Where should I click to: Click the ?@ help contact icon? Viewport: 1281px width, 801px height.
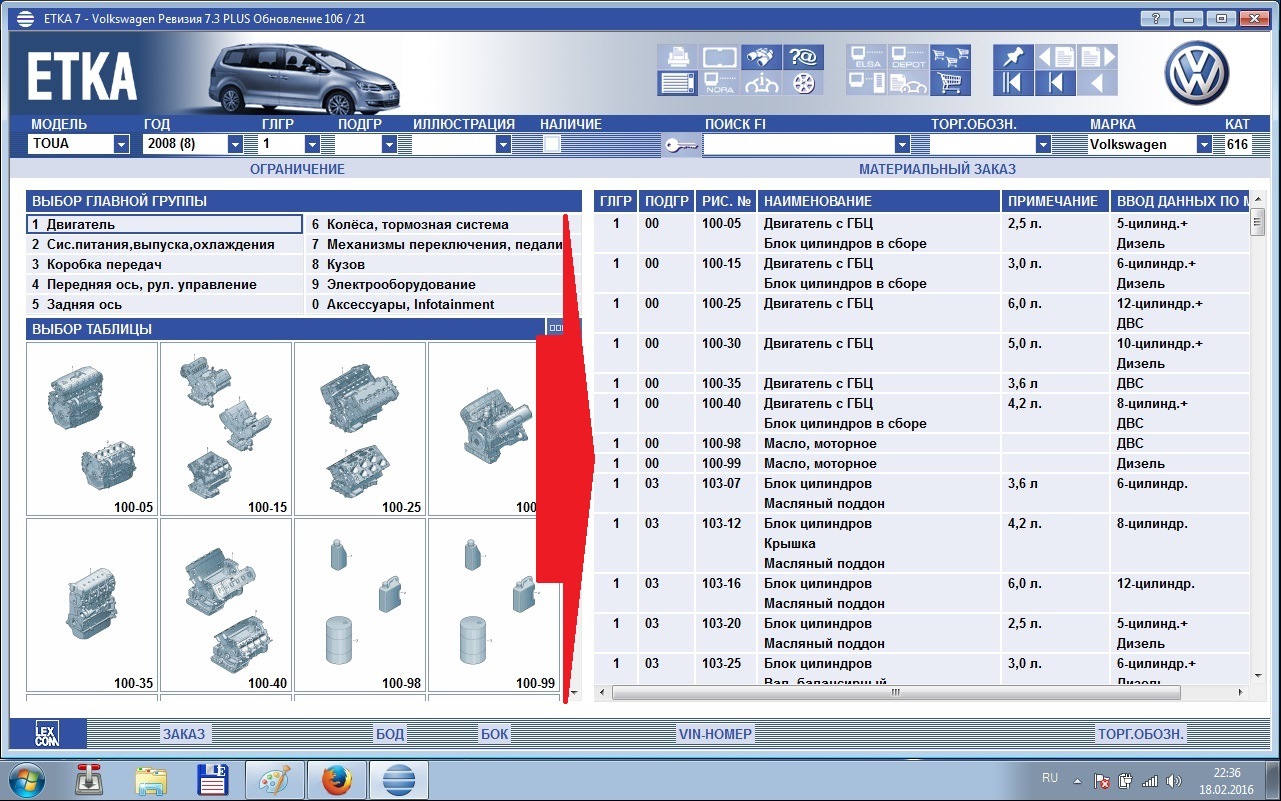[x=803, y=57]
